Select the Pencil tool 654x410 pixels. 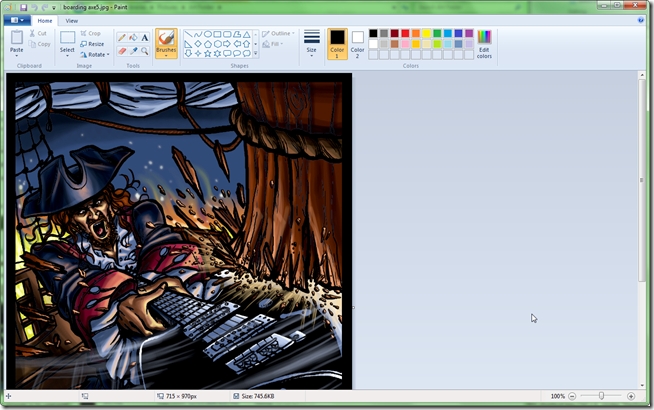(x=121, y=38)
